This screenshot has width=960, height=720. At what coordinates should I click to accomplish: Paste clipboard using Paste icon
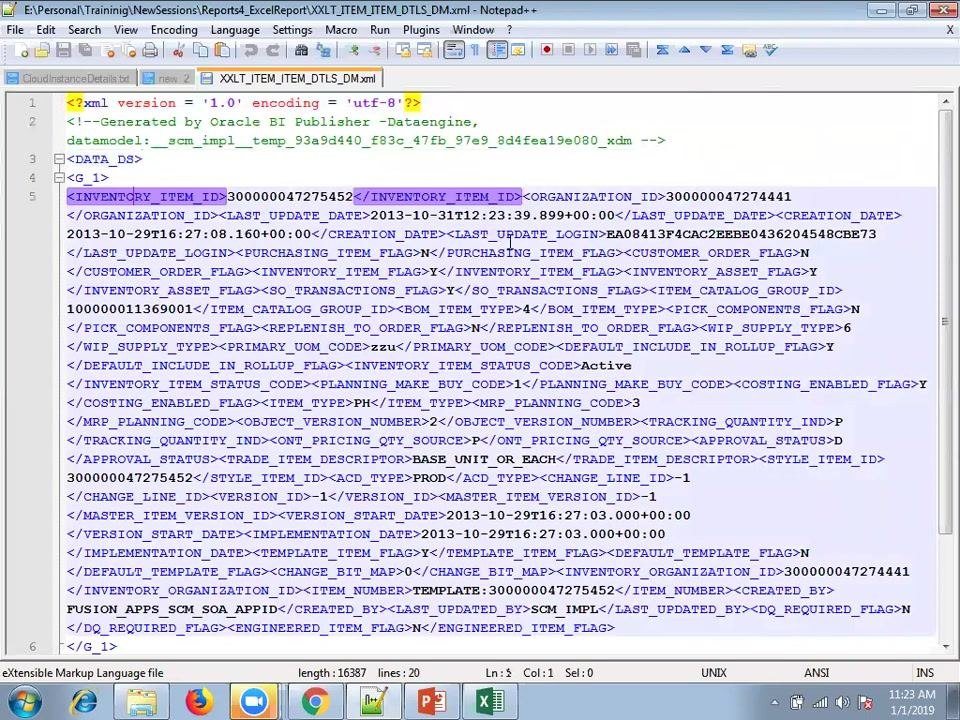coord(222,51)
